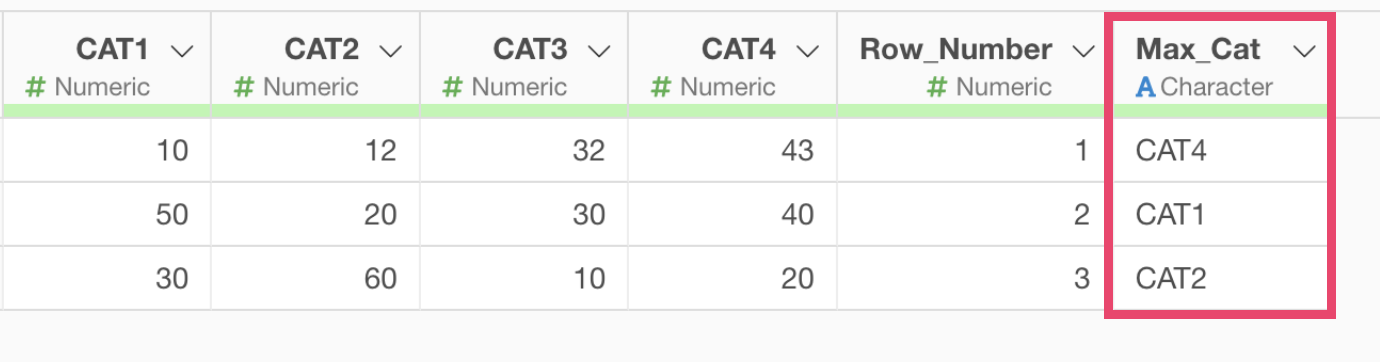
Task: Click the CAT2 cell with value 60
Action: point(315,278)
